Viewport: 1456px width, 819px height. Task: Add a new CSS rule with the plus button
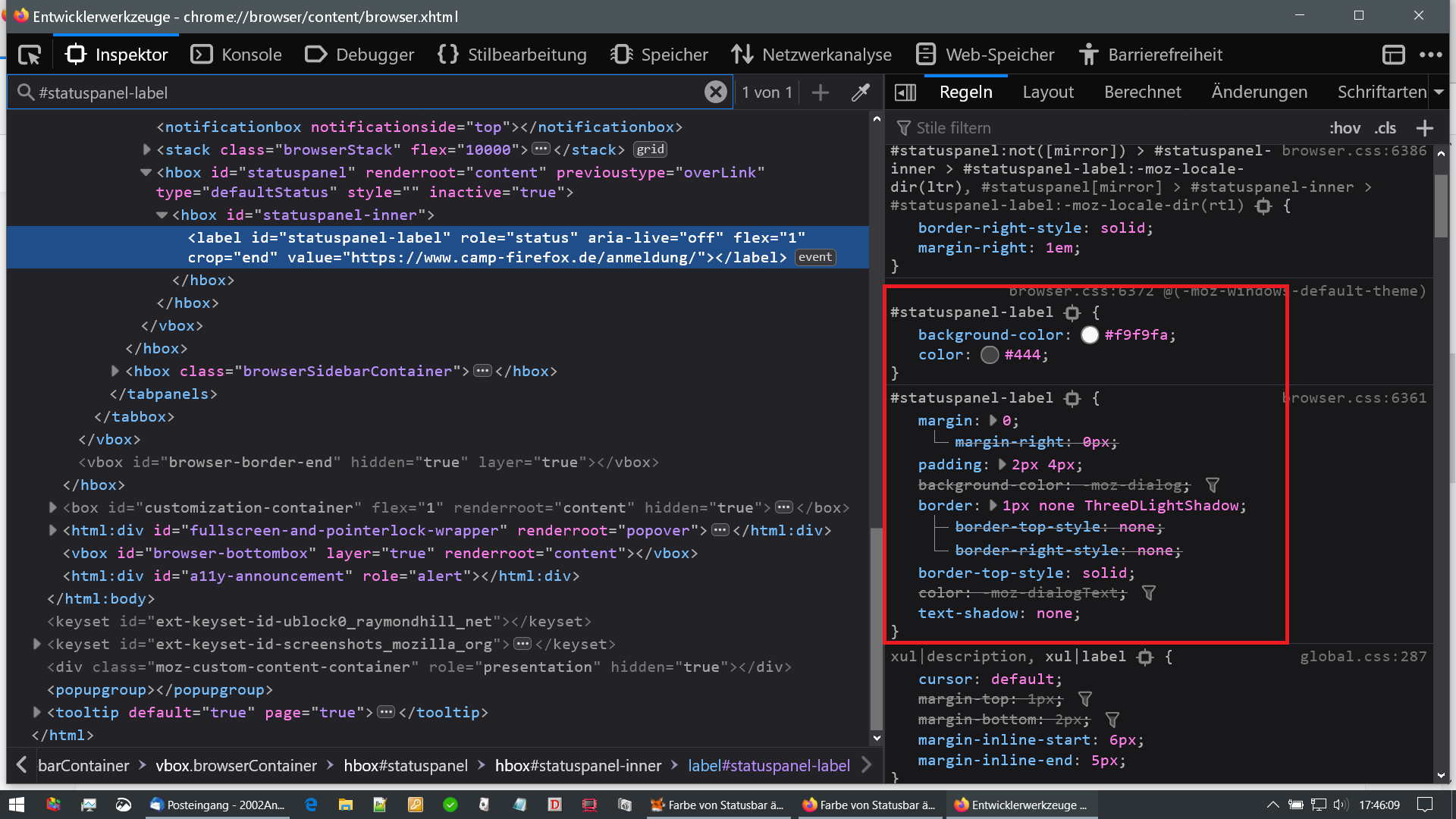click(x=1424, y=128)
